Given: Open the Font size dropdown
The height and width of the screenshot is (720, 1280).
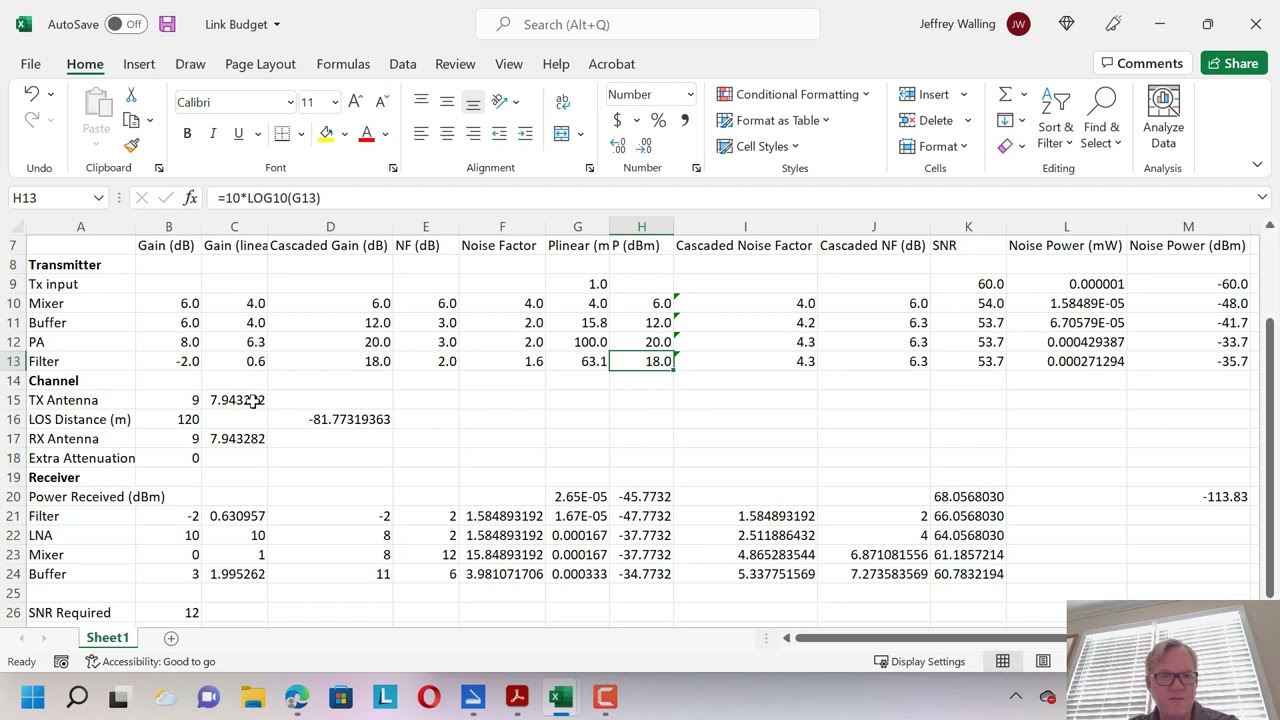Looking at the screenshot, I should pos(334,102).
